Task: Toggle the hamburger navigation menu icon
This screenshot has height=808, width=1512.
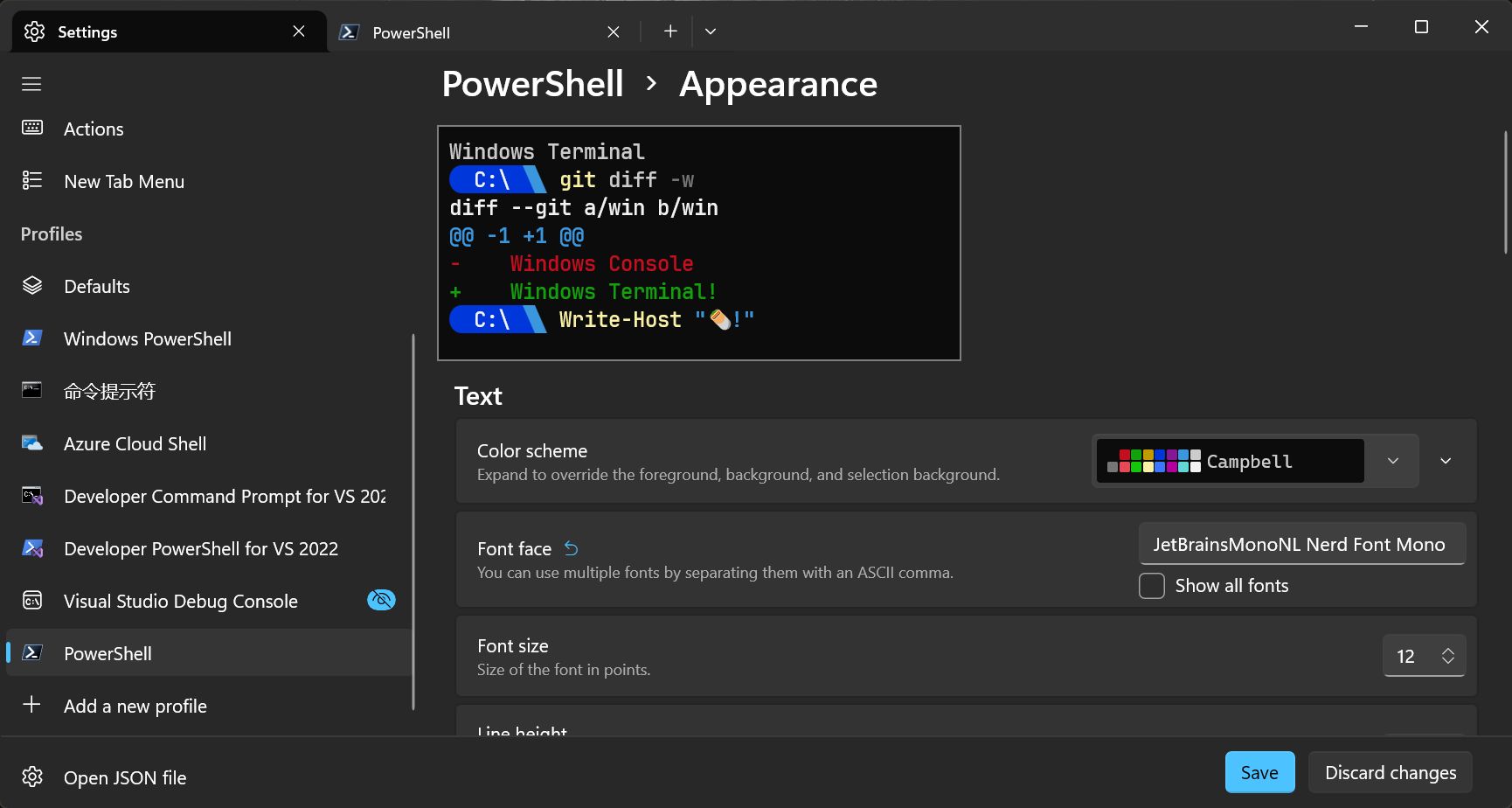Action: [x=31, y=84]
